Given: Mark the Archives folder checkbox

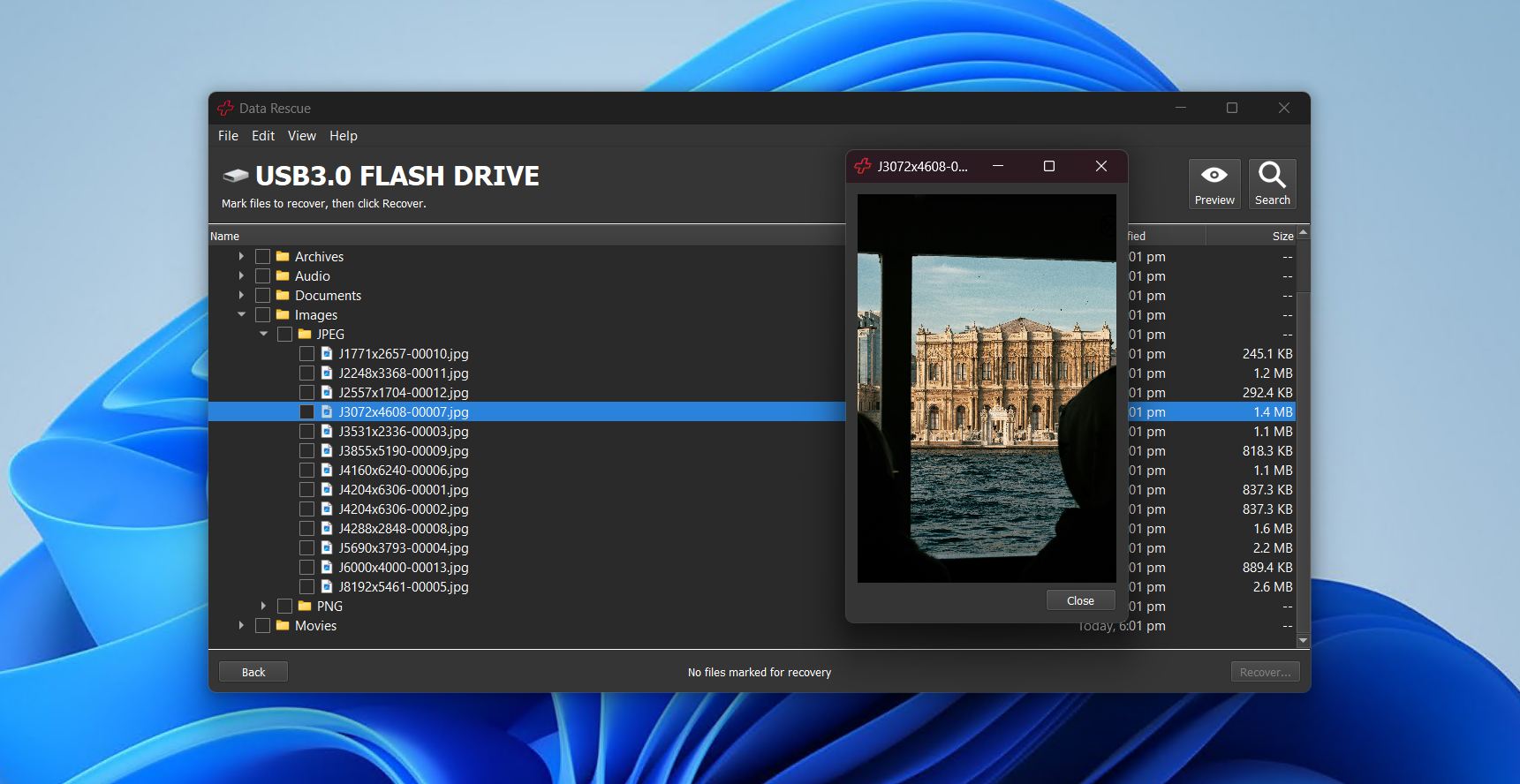Looking at the screenshot, I should click(262, 256).
